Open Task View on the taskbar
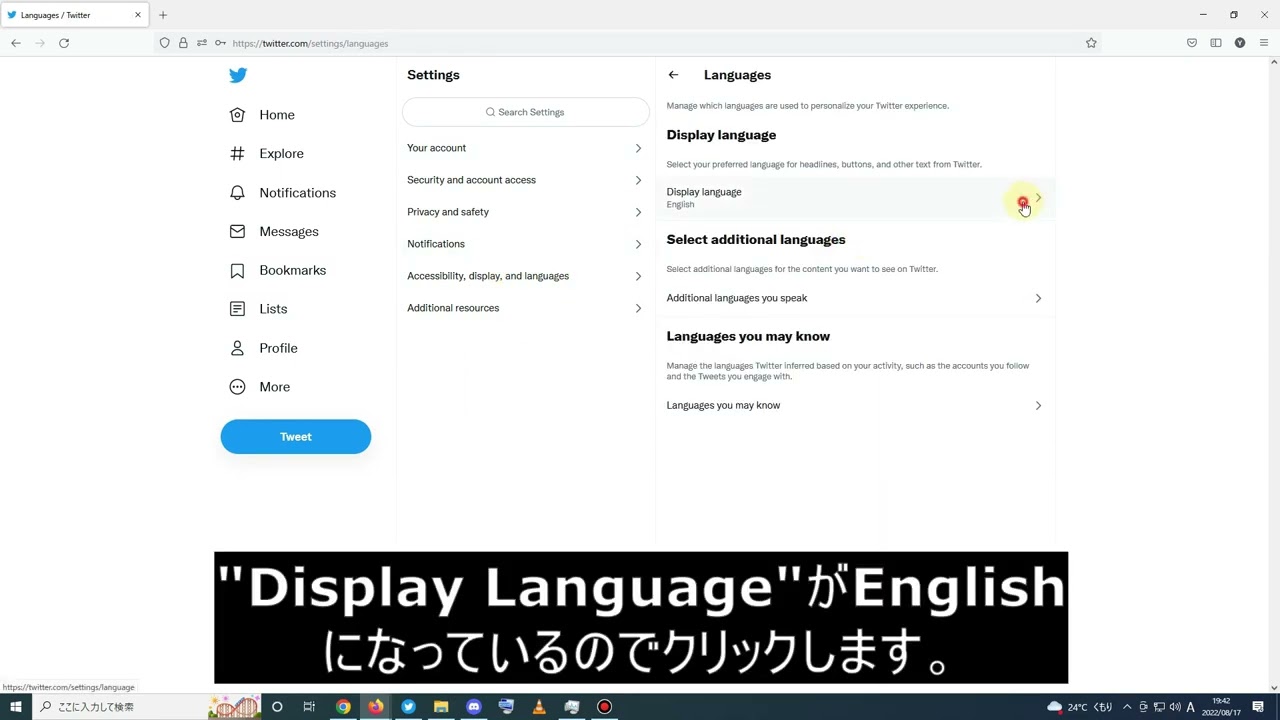Screen dimensions: 1280x720 309,707
